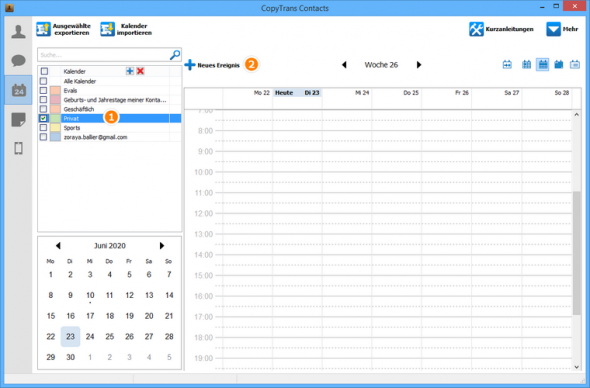Select June 30 in mini calendar
This screenshot has width=590, height=388.
70,357
